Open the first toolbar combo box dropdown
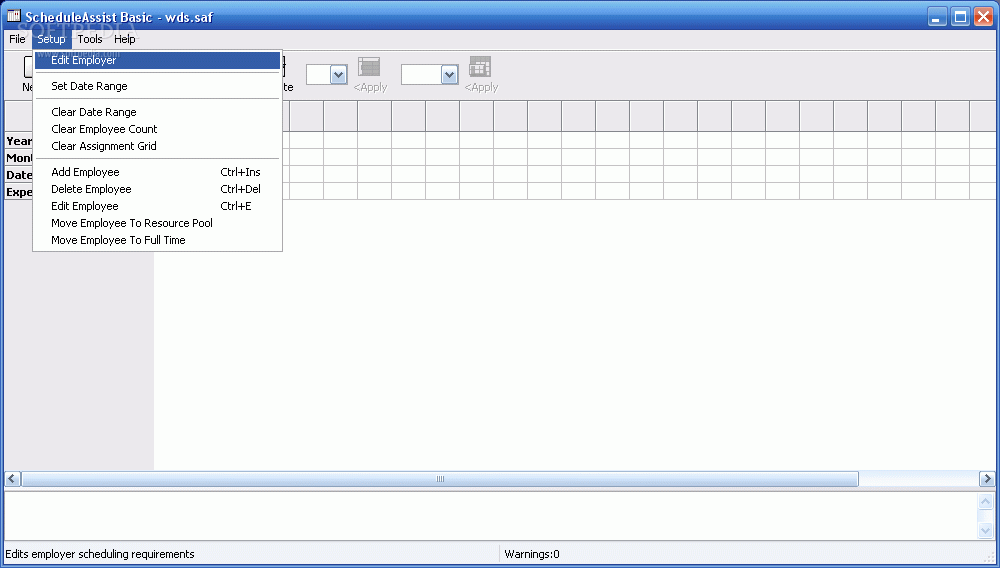This screenshot has height=568, width=1000. click(x=338, y=75)
